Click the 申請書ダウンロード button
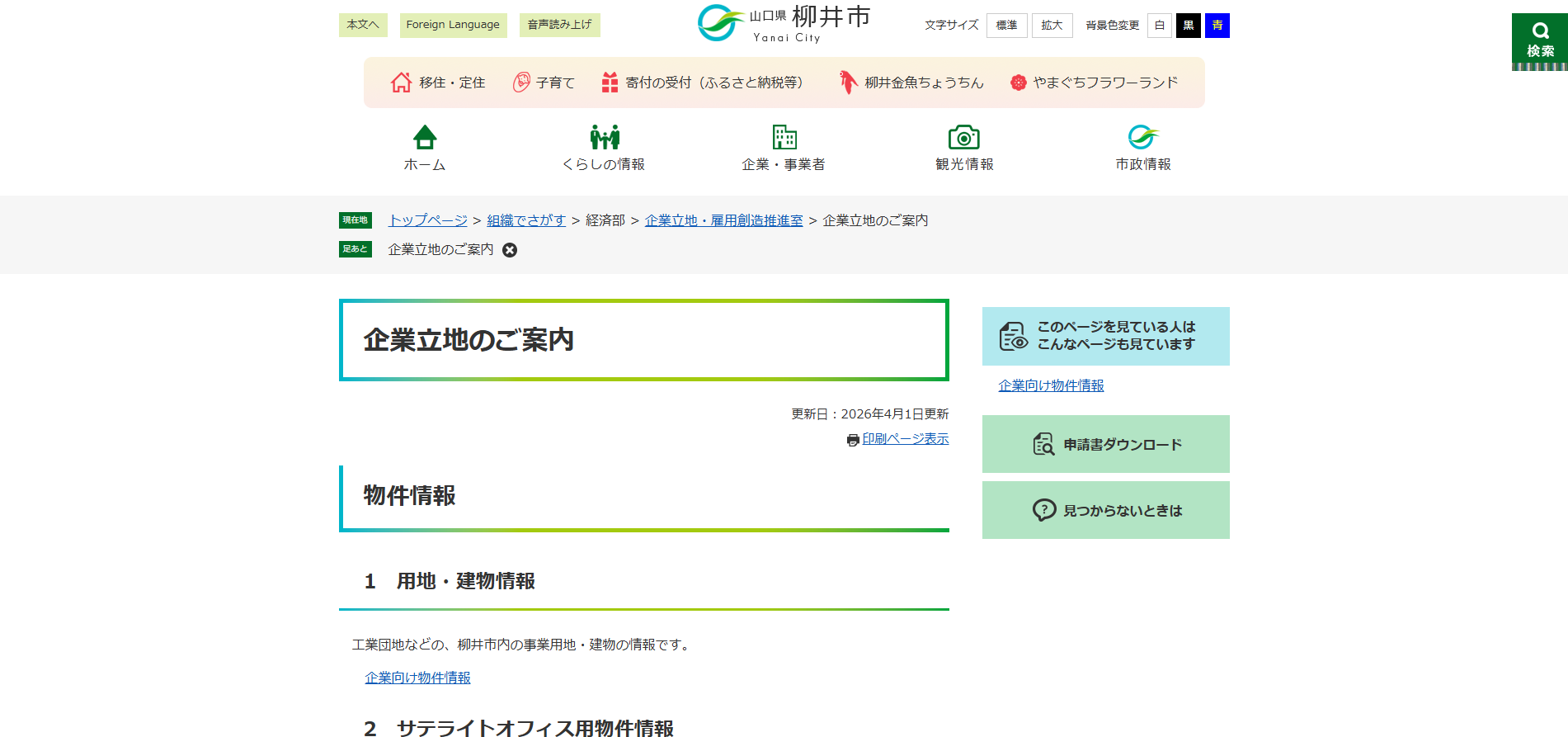The width and height of the screenshot is (1568, 737). 1106,444
